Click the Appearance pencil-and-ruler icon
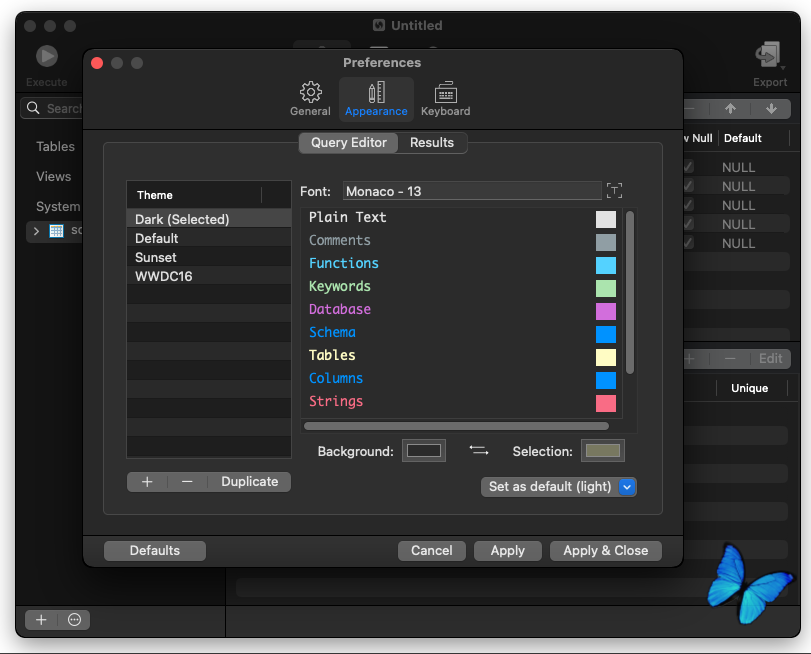811x654 pixels. pyautogui.click(x=377, y=92)
